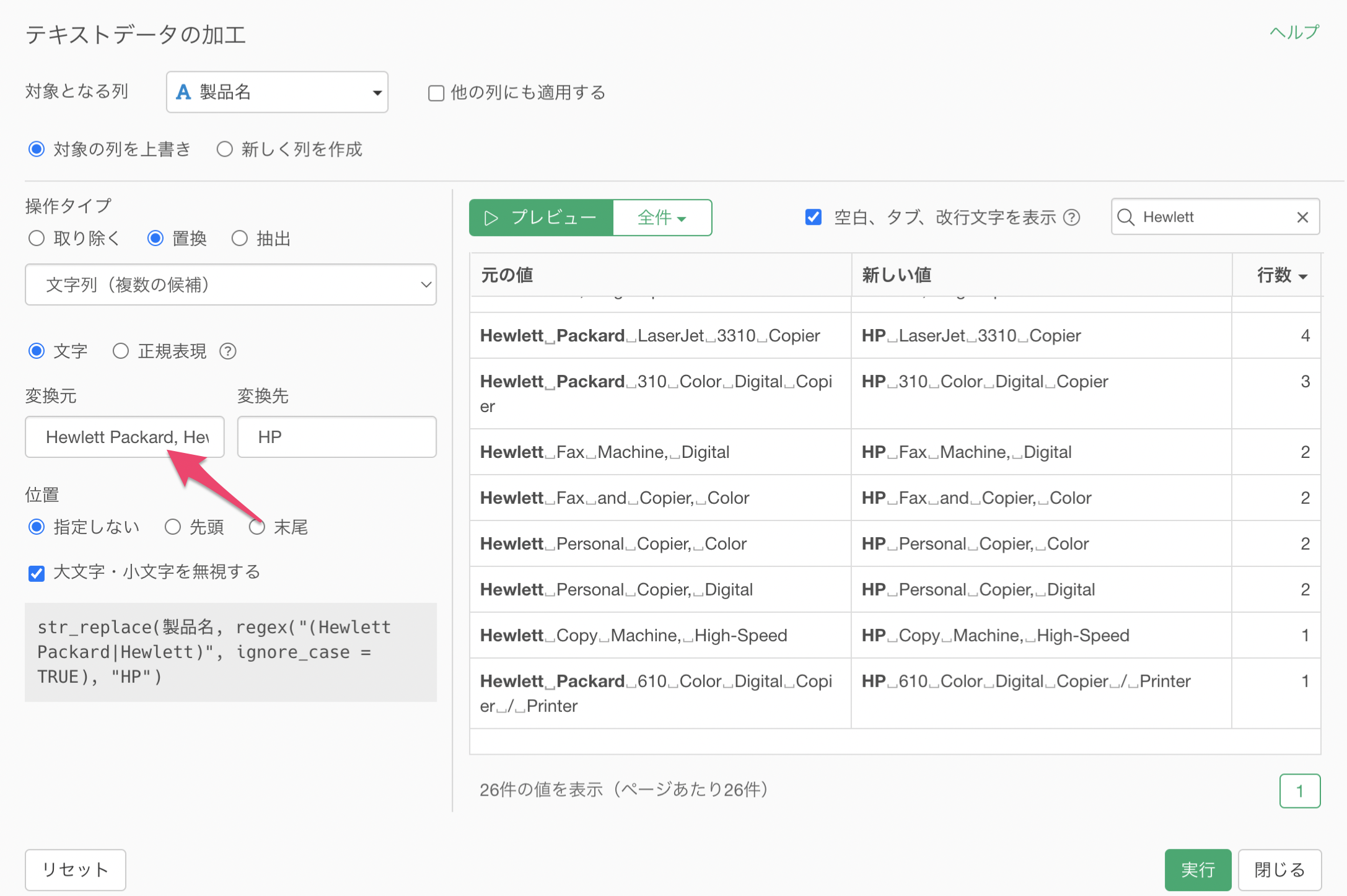Select 先頭 position radio
Viewport: 1347px width, 896px height.
click(173, 527)
